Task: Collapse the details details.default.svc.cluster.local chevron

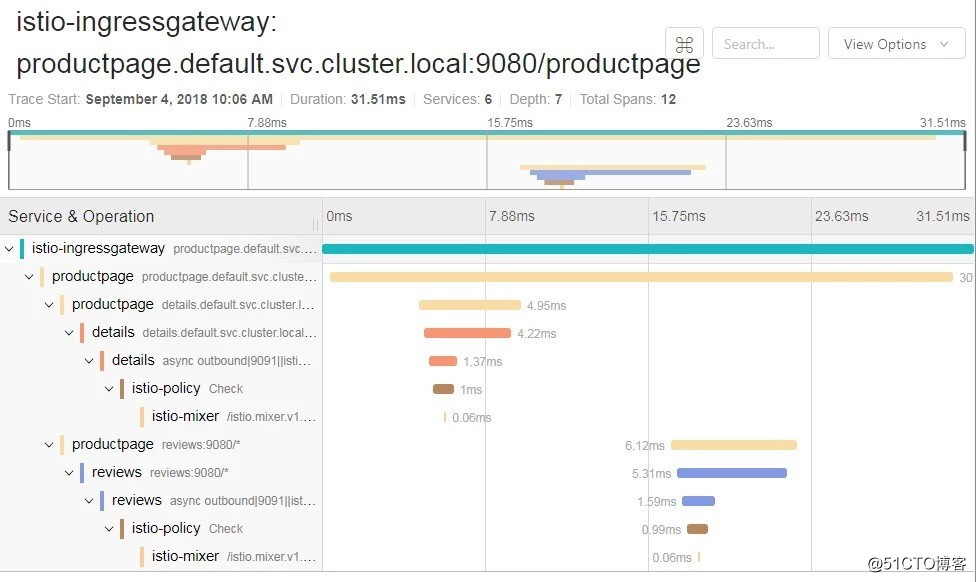Action: (68, 333)
